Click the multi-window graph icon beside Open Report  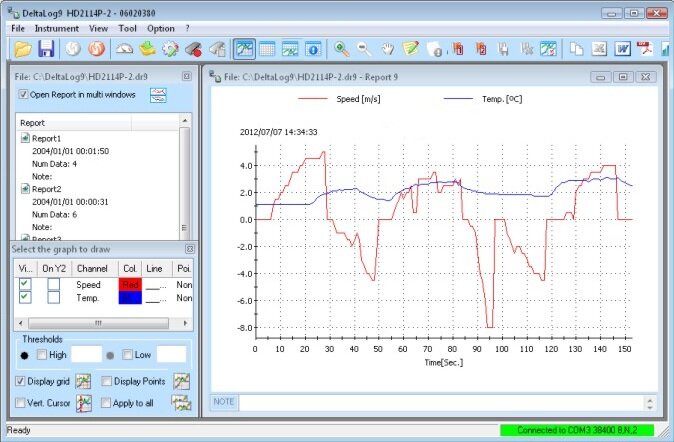(x=158, y=95)
